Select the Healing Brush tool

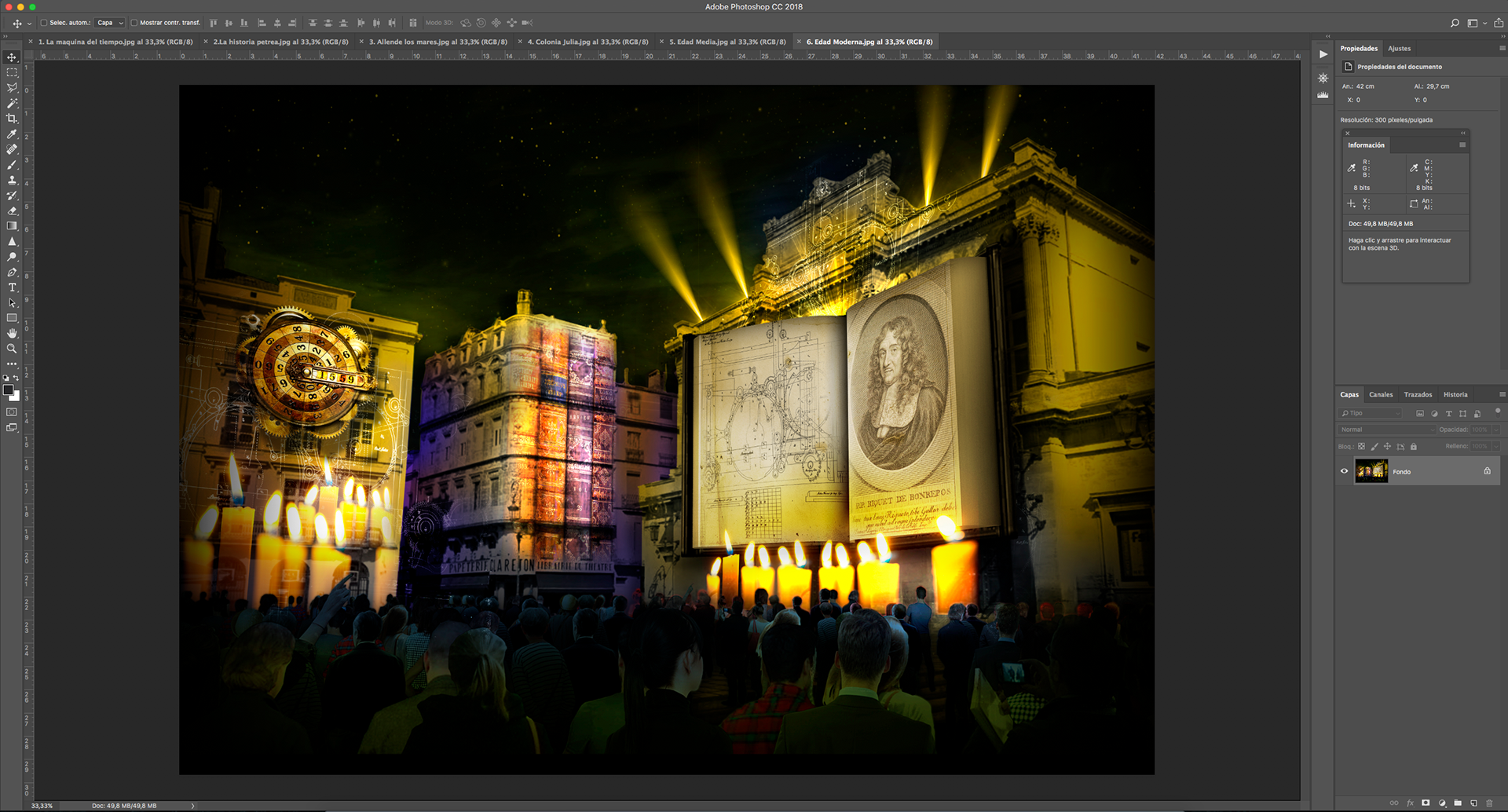(12, 149)
